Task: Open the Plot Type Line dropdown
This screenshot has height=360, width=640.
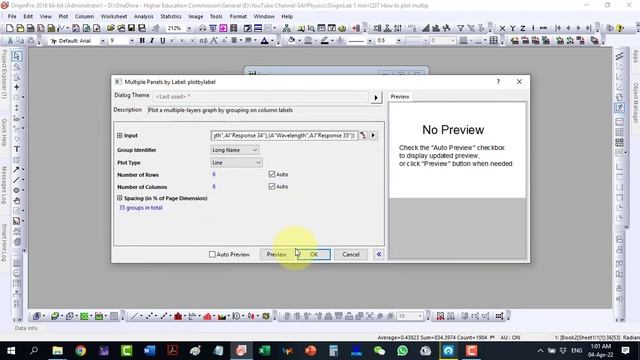Action: pos(236,162)
